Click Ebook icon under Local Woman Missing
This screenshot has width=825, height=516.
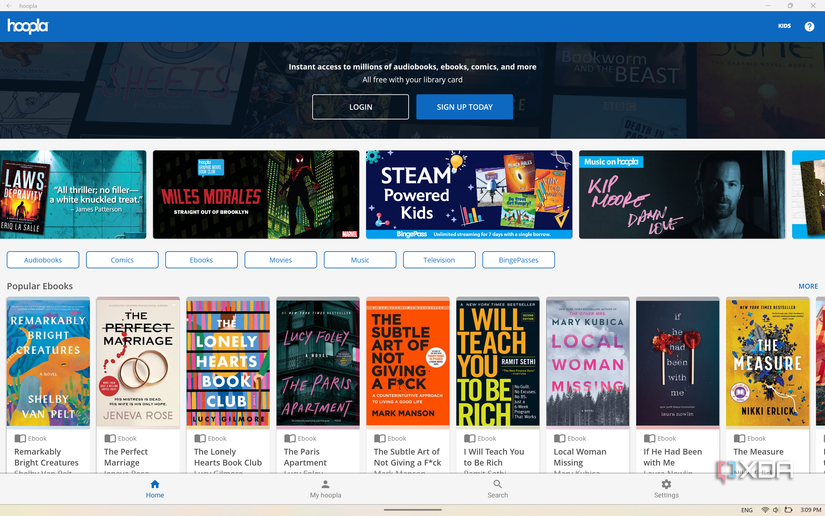tap(559, 438)
